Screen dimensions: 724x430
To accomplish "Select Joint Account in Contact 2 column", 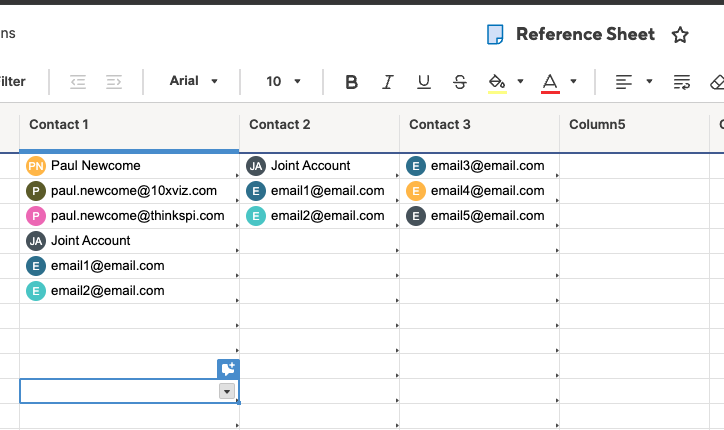I will pyautogui.click(x=319, y=166).
